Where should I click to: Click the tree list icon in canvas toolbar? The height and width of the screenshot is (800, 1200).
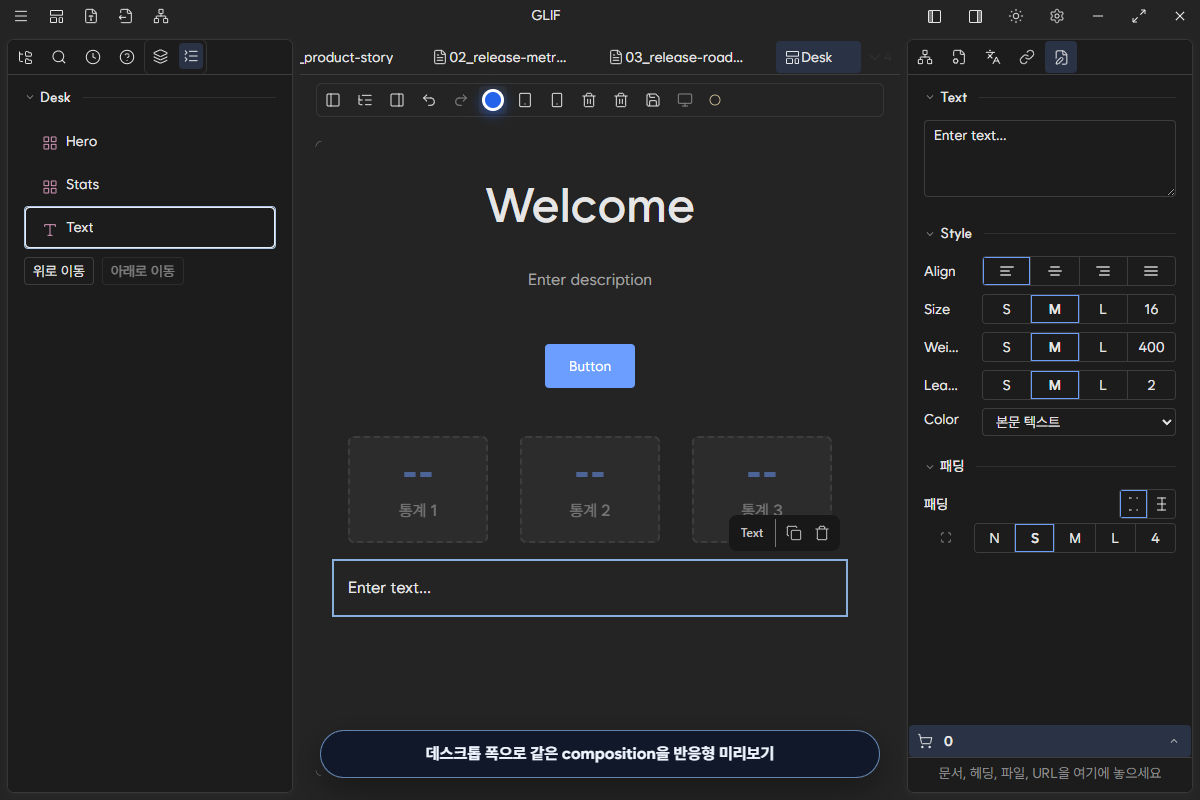365,100
